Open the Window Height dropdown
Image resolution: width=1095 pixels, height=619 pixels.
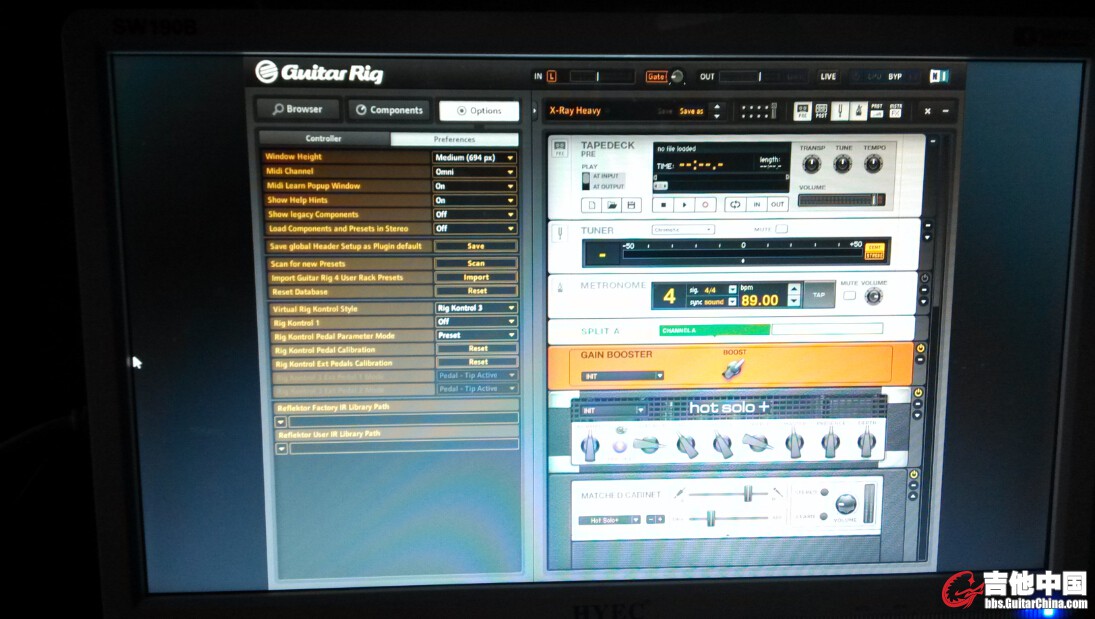(474, 157)
